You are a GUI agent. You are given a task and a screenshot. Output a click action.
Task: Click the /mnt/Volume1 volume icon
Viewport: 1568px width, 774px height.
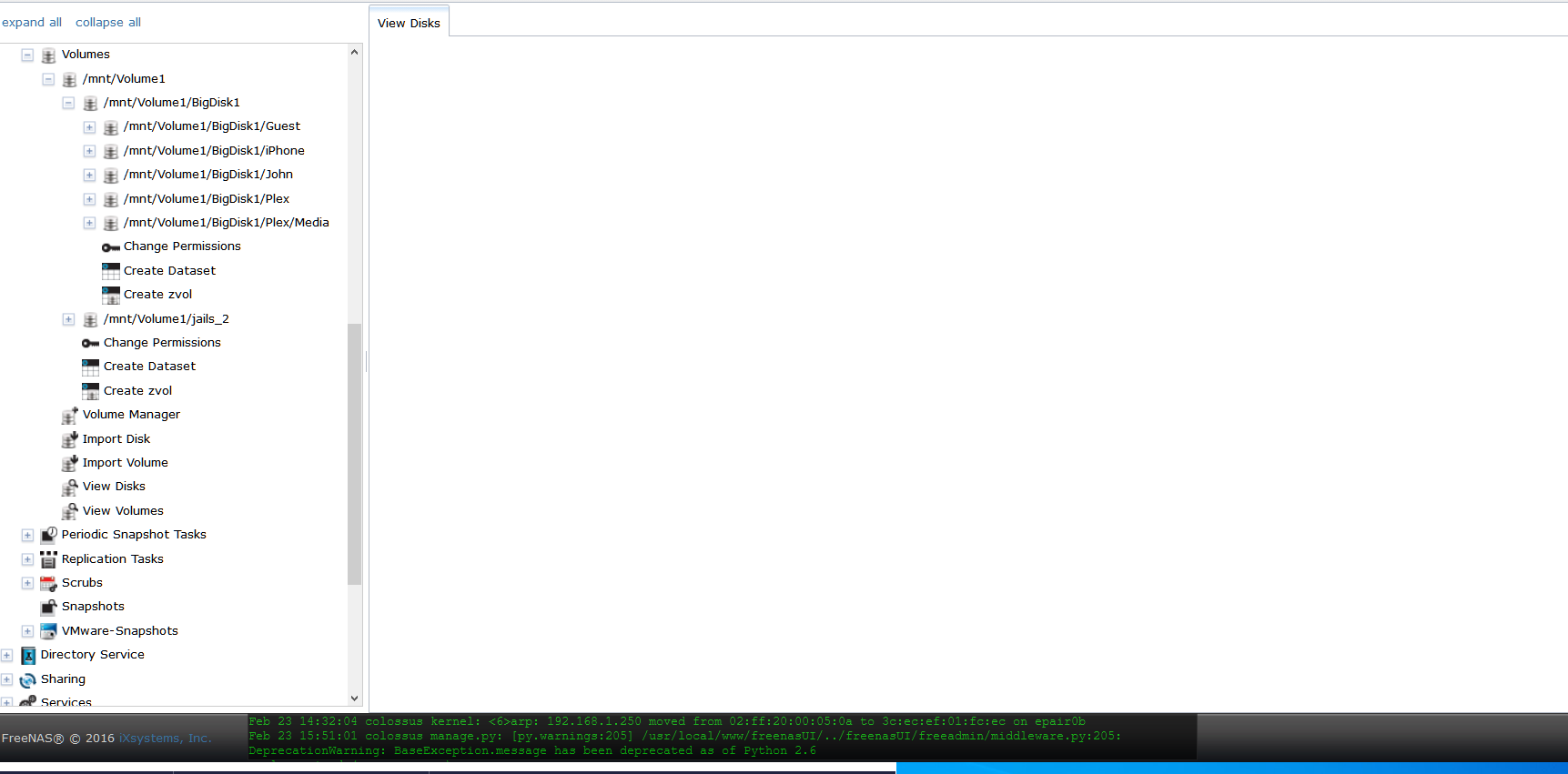click(x=69, y=79)
